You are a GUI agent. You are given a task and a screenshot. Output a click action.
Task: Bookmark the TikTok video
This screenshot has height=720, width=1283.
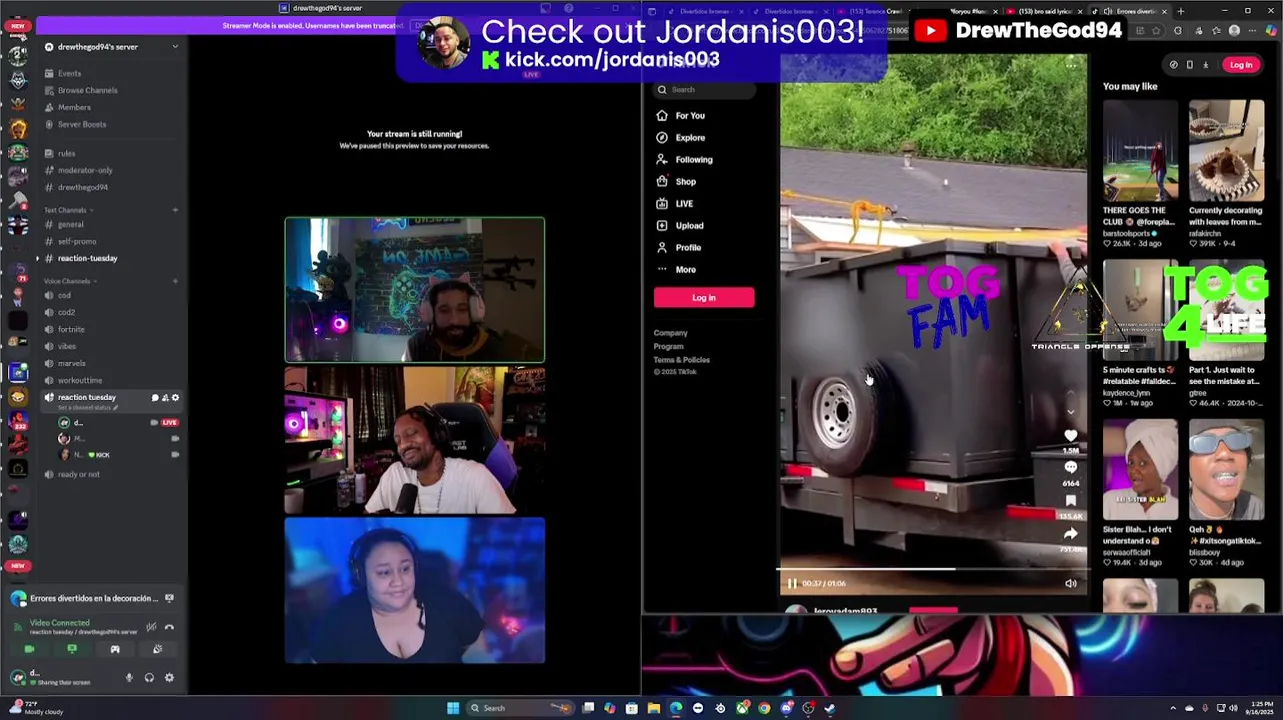coord(1071,501)
